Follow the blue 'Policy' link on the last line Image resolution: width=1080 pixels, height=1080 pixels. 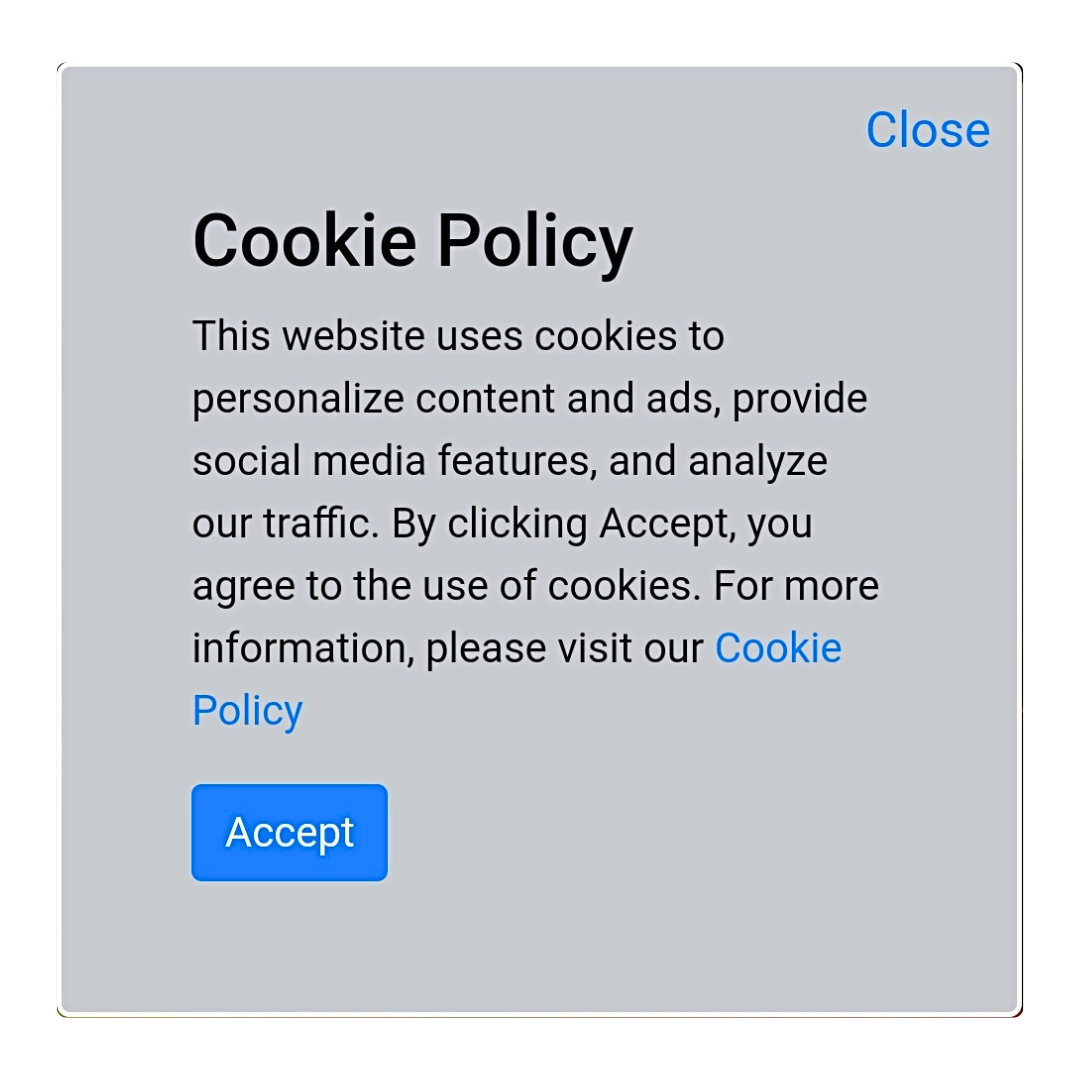247,712
